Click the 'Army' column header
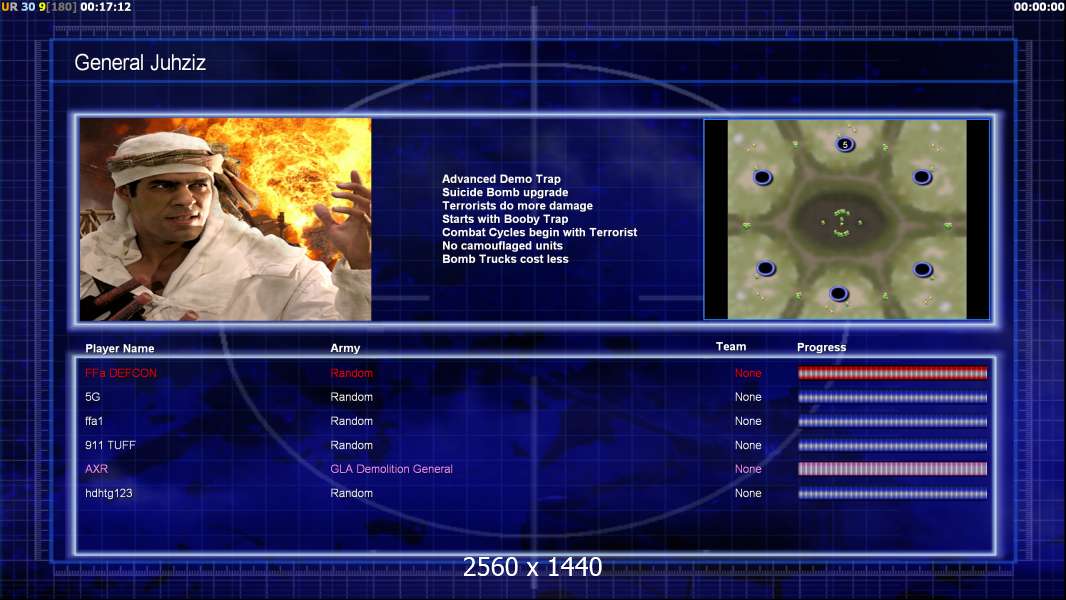The width and height of the screenshot is (1066, 600). point(345,348)
